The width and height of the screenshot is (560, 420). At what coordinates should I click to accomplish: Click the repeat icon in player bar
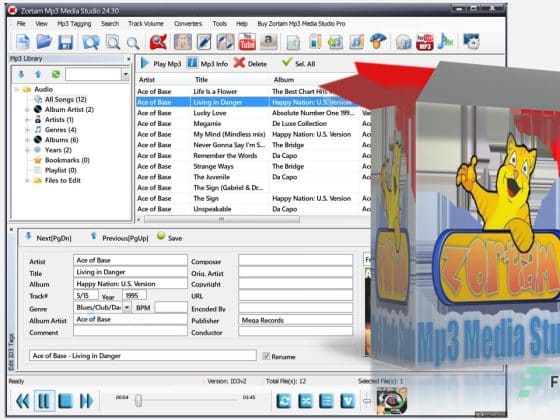coord(284,401)
